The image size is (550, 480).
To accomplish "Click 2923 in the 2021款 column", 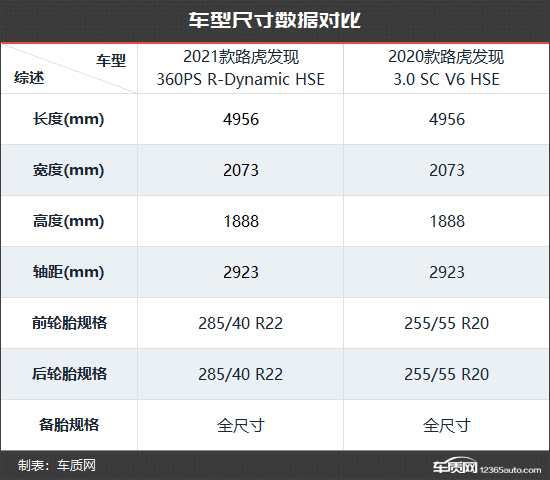I will [241, 272].
